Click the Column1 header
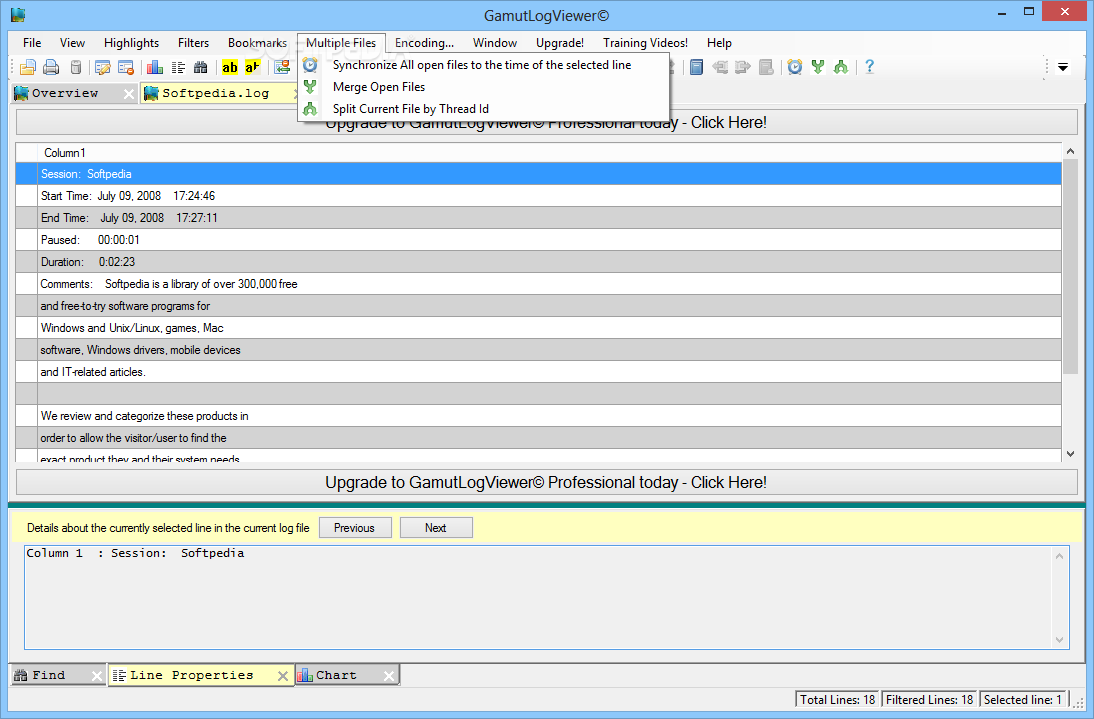The height and width of the screenshot is (719, 1094). point(549,153)
